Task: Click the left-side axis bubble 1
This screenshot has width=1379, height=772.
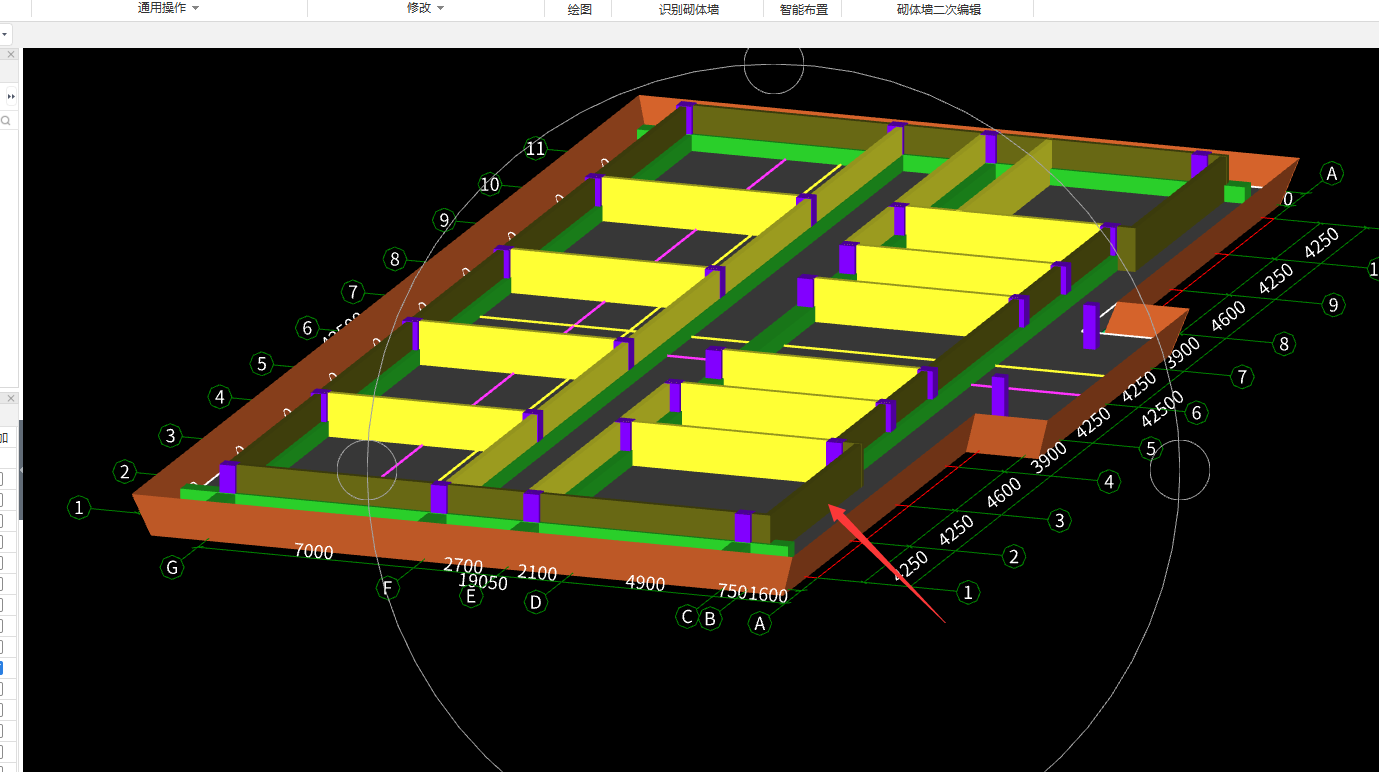Action: pos(79,508)
